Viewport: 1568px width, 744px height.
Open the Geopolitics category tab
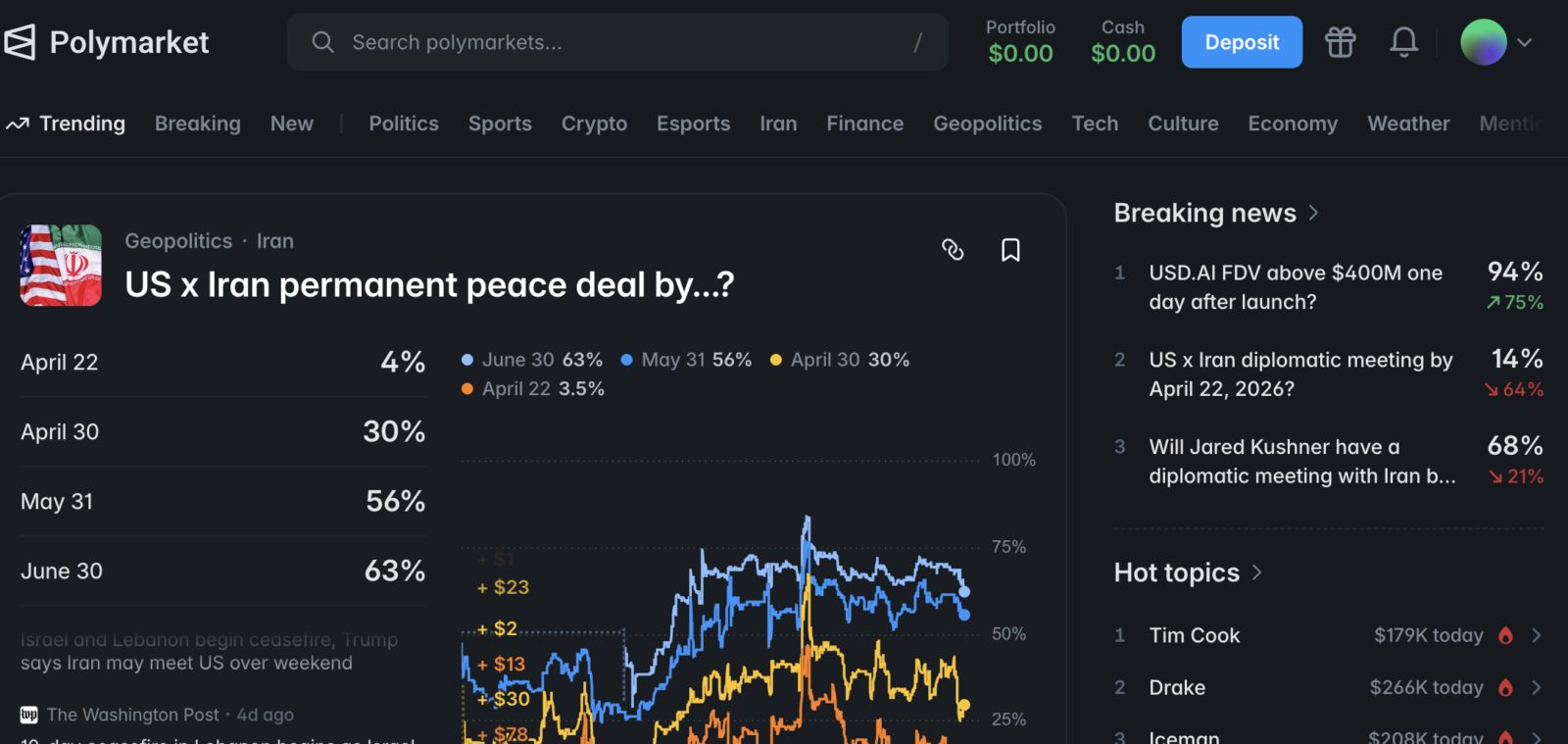click(x=988, y=124)
